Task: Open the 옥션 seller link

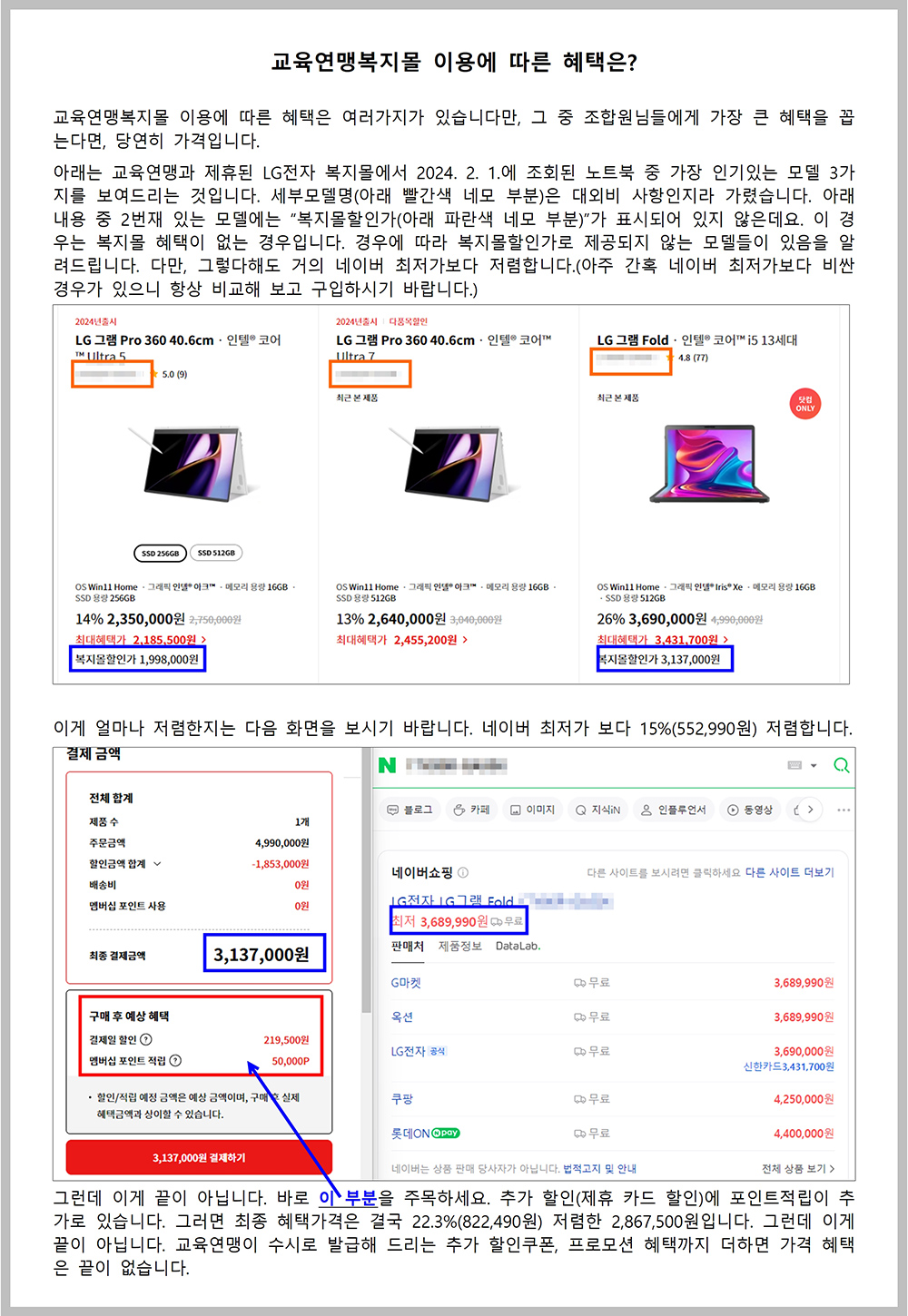Action: pyautogui.click(x=401, y=1017)
